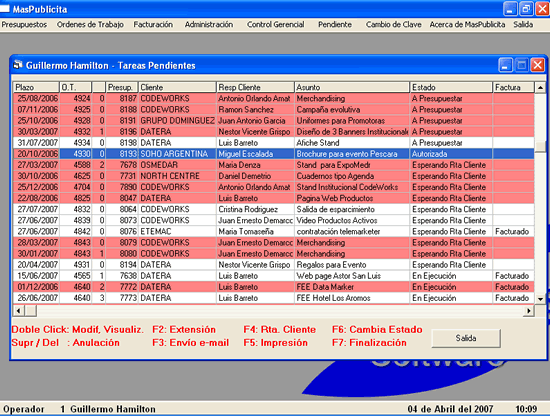Viewport: 550px width, 416px height.
Task: Click the vertical scrollbar thumb
Action: point(540,146)
